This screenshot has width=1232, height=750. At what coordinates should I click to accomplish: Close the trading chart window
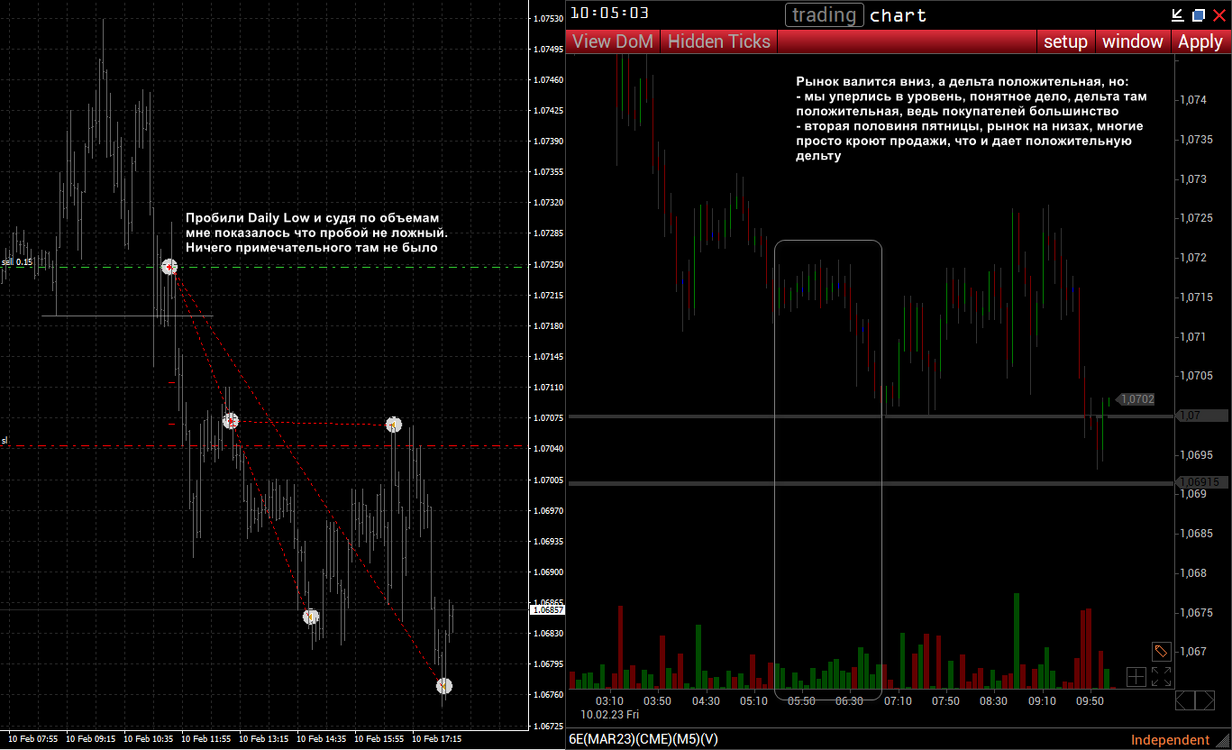1218,15
